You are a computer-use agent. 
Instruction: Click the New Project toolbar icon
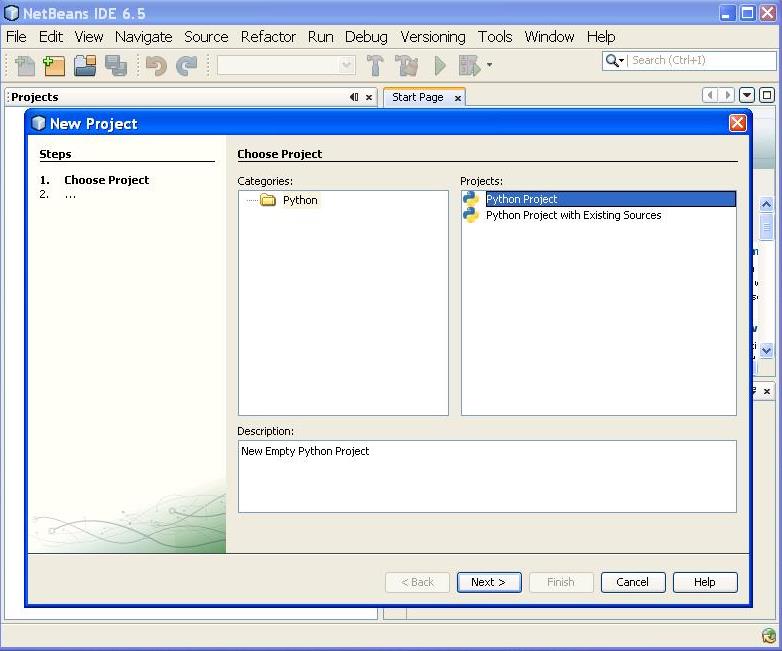(54, 65)
